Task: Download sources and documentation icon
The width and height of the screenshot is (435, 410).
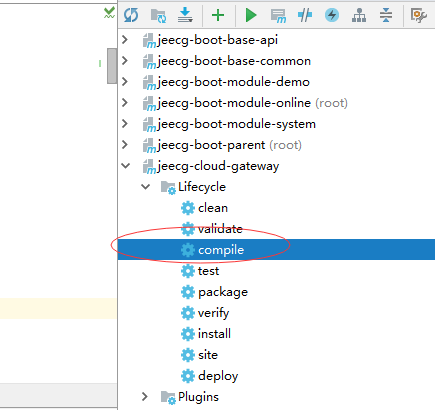Action: (185, 15)
